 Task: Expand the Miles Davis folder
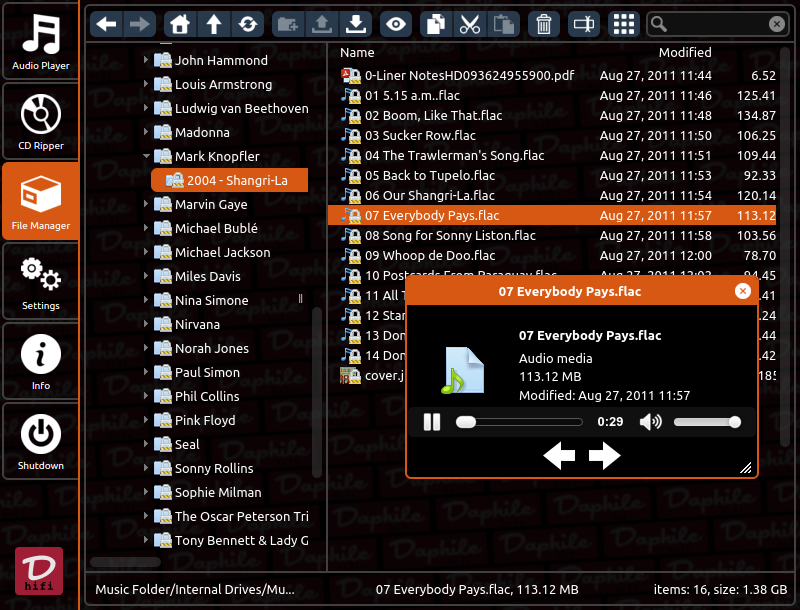click(x=146, y=276)
